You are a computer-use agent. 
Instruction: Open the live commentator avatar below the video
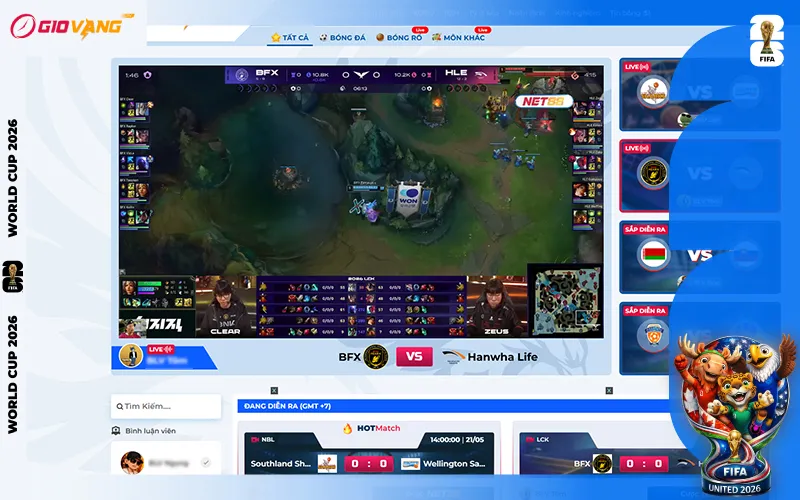[131, 356]
